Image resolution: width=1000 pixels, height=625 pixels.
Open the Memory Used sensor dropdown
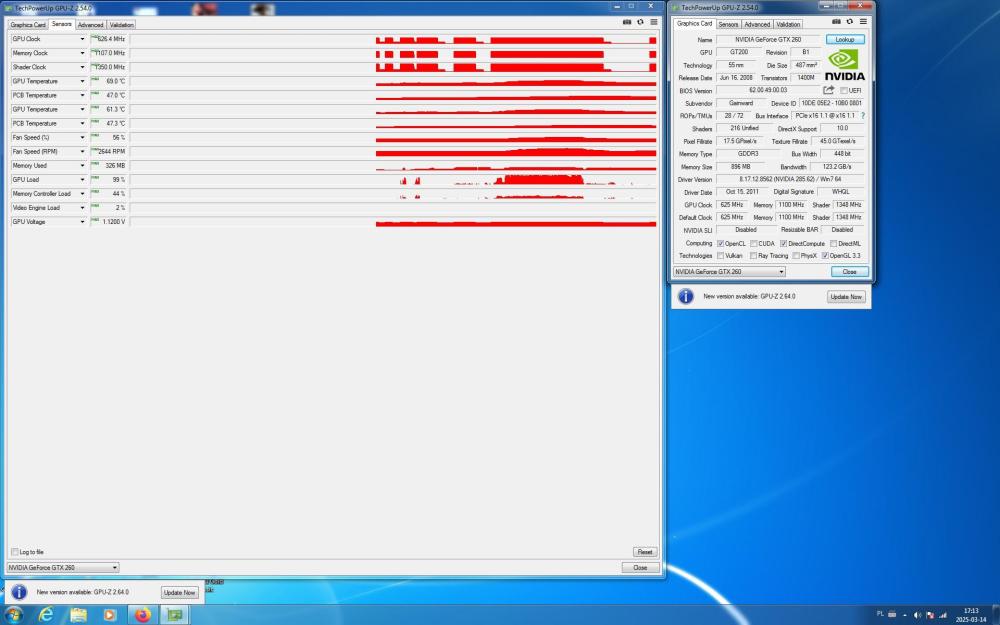click(x=82, y=165)
